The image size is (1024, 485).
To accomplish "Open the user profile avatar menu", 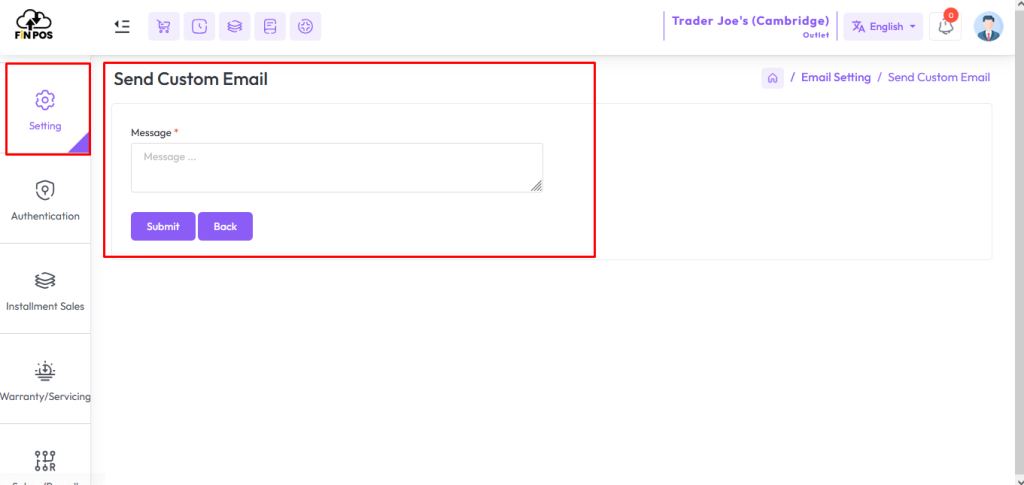I will pyautogui.click(x=988, y=27).
